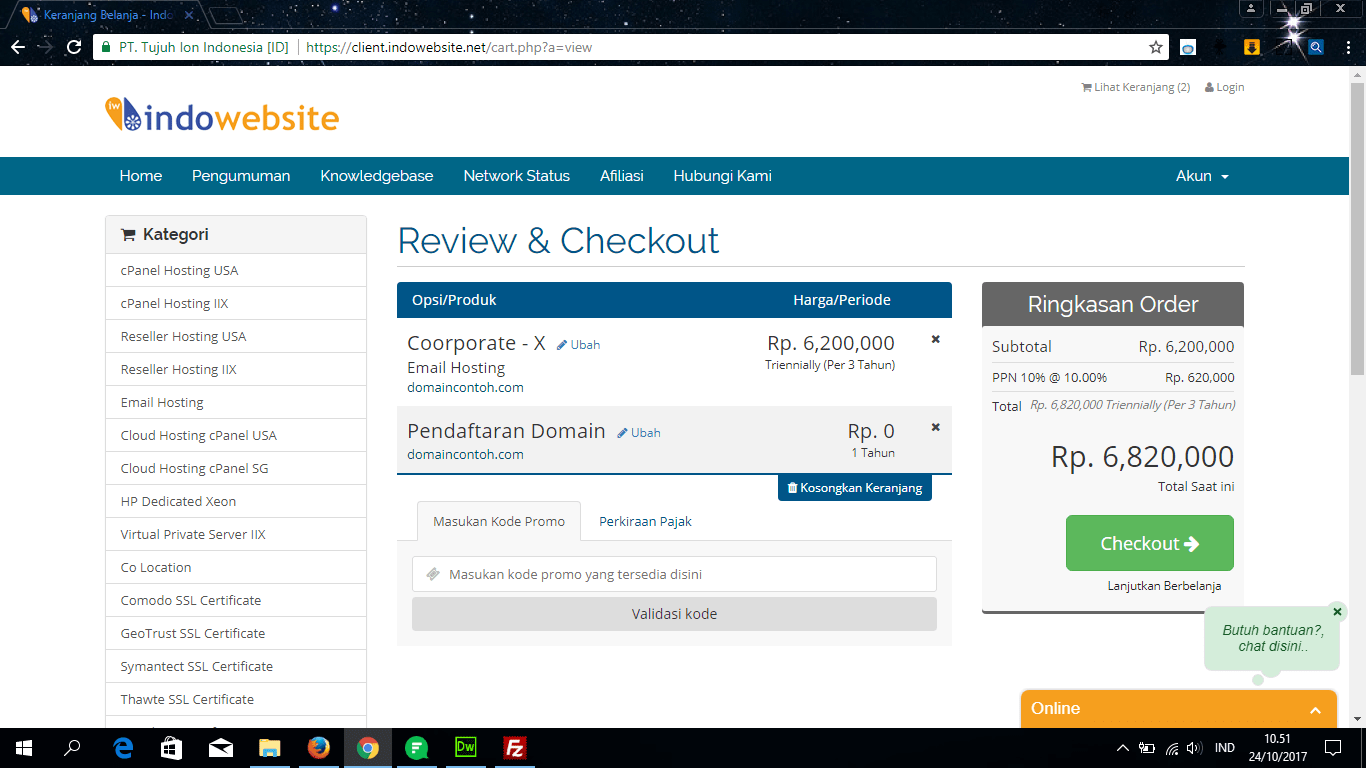Screen dimensions: 1366x768
Task: Open cPanel Hosting USA category
Action: [x=236, y=270]
